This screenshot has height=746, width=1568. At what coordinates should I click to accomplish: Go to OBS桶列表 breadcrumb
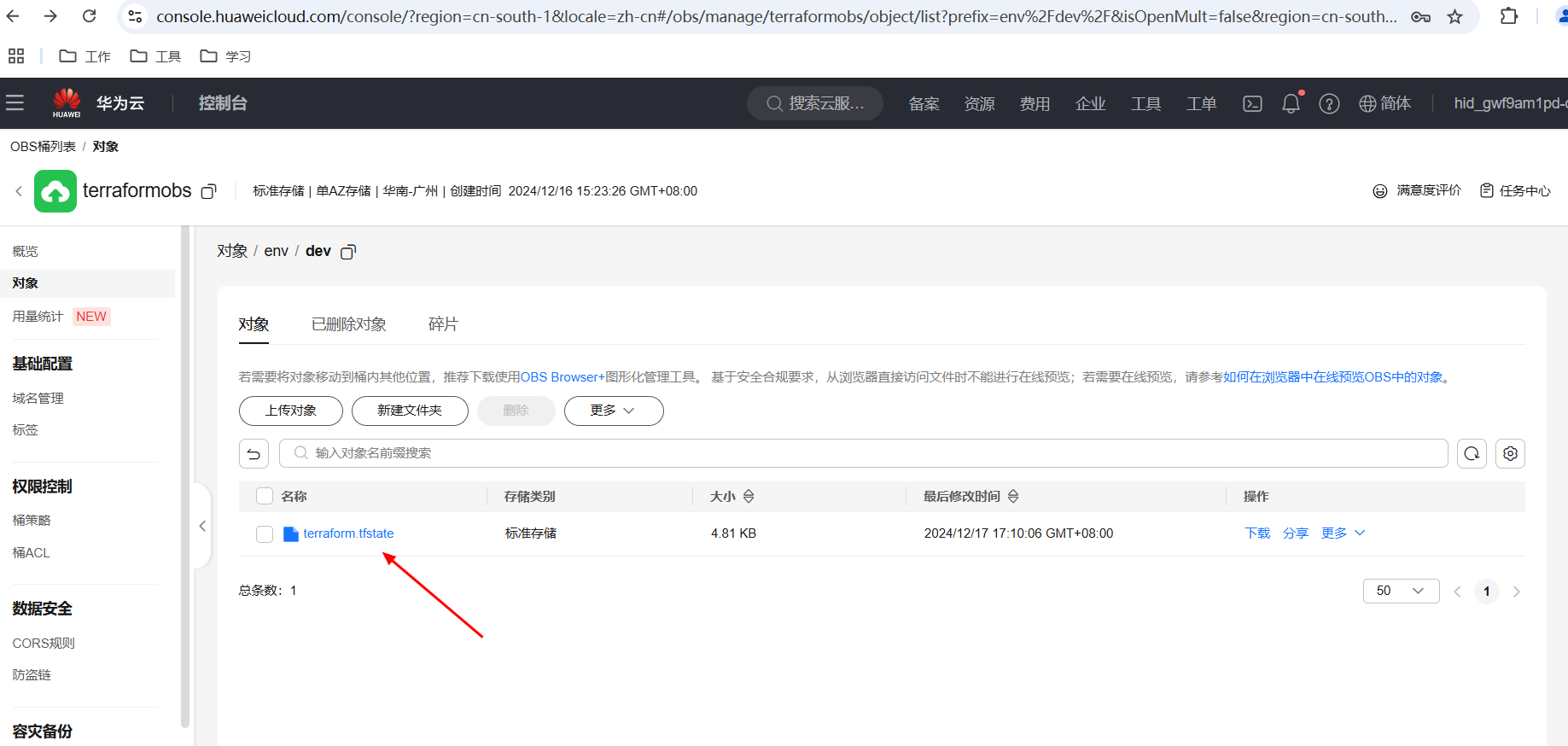43,146
